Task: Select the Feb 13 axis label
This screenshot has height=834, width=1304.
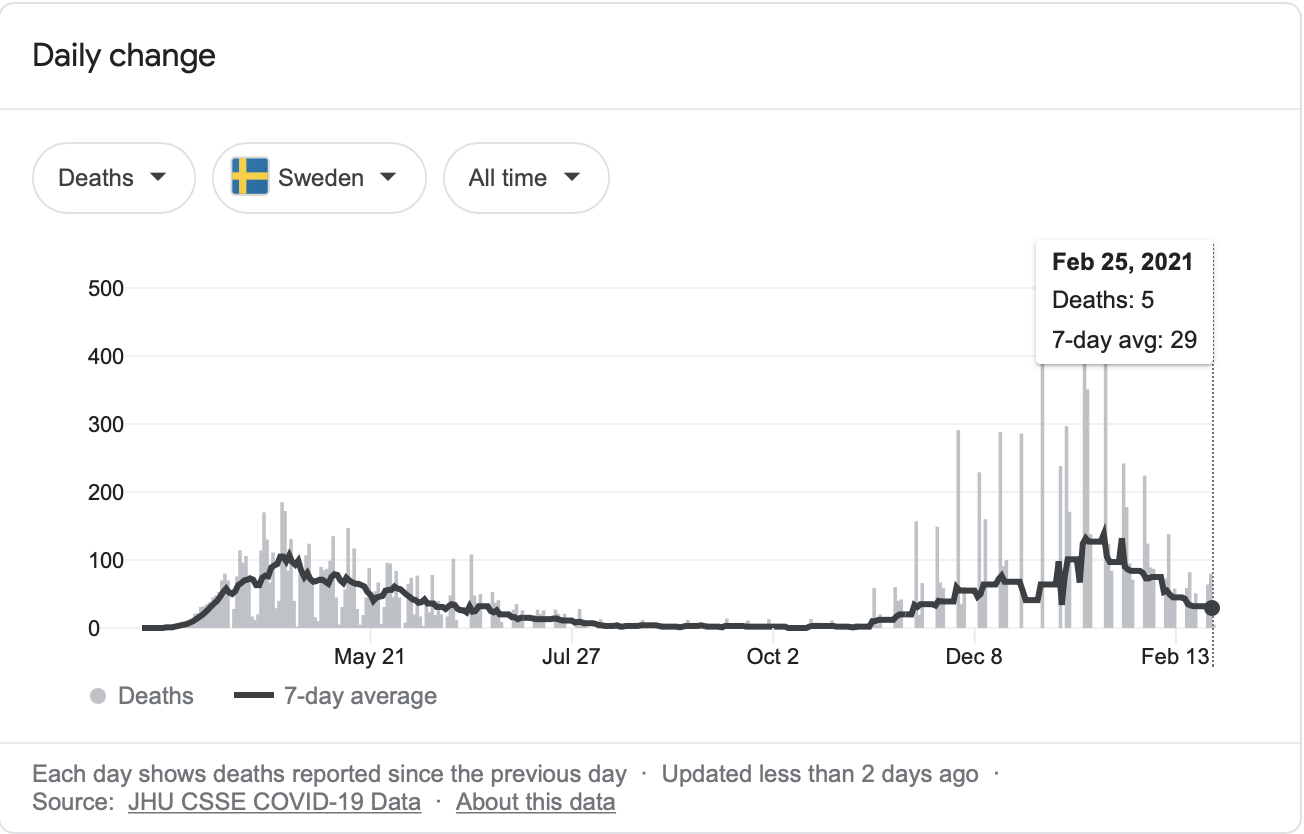Action: tap(1175, 657)
